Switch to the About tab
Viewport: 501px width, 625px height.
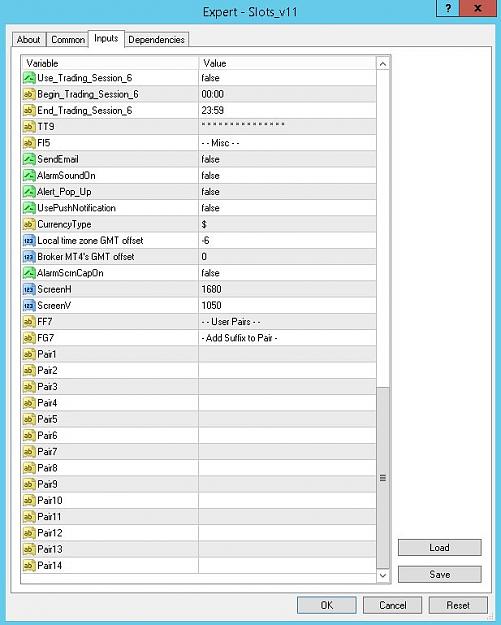29,40
